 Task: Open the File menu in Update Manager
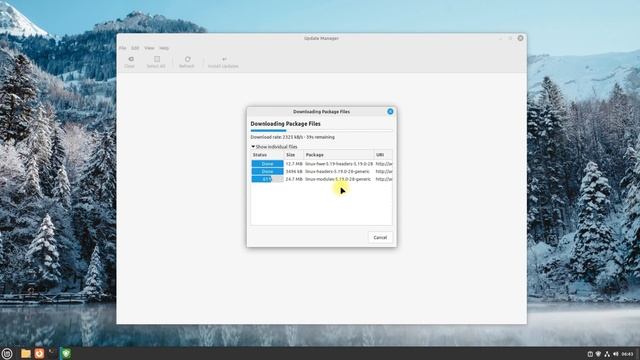pos(123,48)
